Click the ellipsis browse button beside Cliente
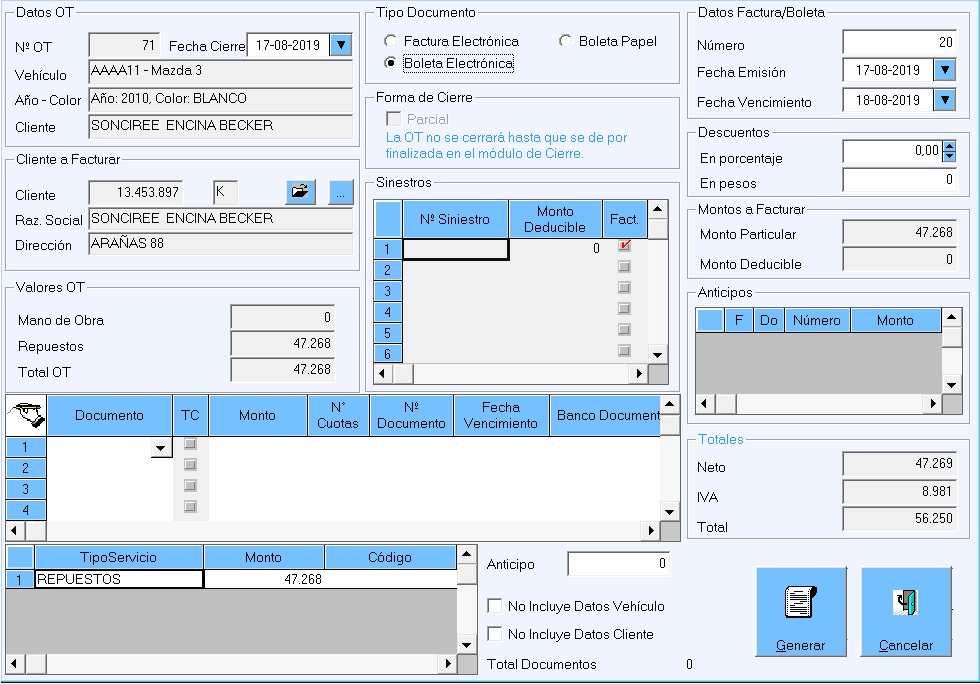The width and height of the screenshot is (980, 684). click(341, 193)
